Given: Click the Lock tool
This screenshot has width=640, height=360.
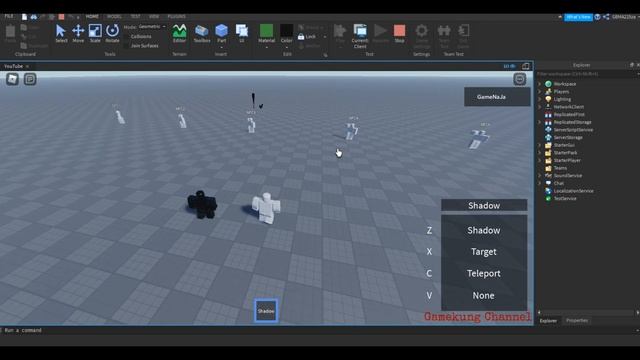Looking at the screenshot, I should [x=307, y=37].
